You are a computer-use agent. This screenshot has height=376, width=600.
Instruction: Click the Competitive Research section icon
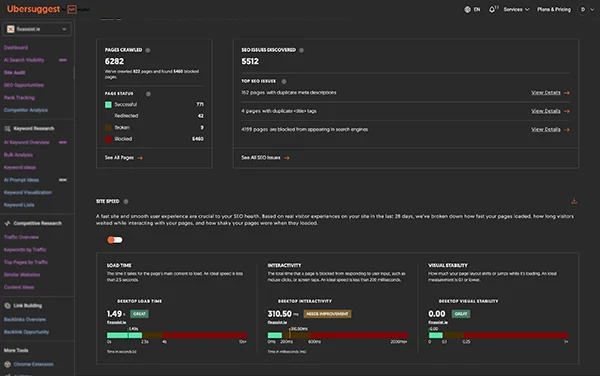[7, 223]
